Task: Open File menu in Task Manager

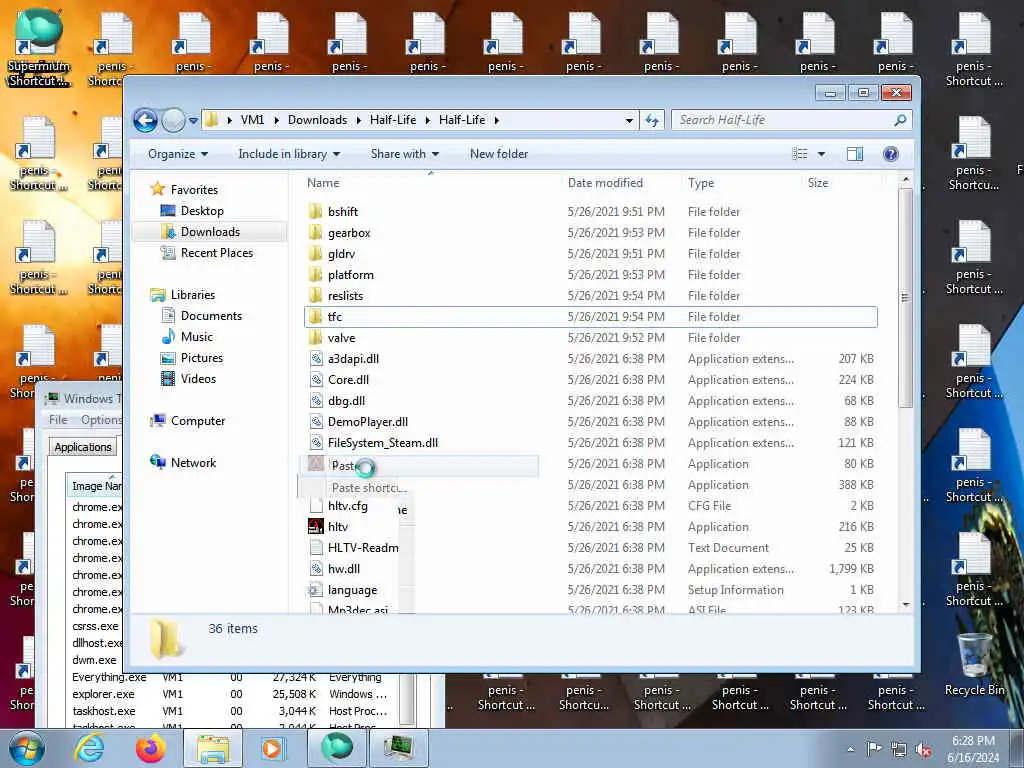Action: (58, 420)
